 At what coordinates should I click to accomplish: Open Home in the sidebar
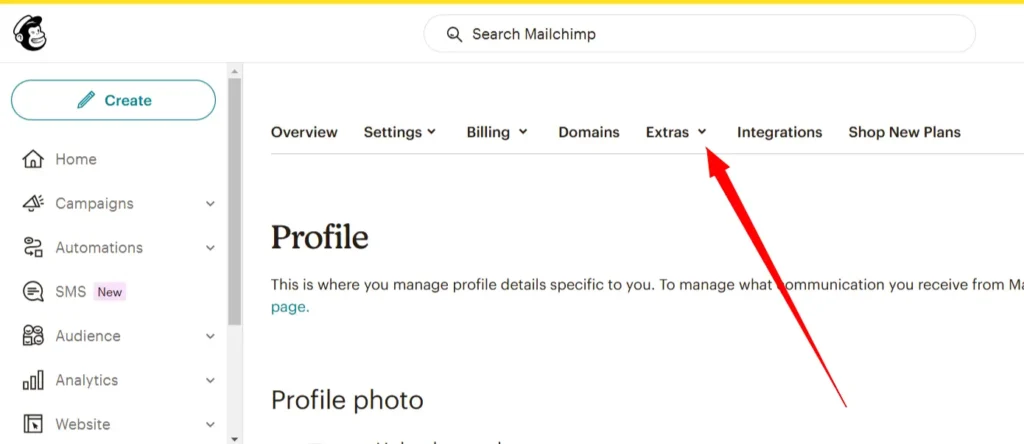pyautogui.click(x=76, y=159)
